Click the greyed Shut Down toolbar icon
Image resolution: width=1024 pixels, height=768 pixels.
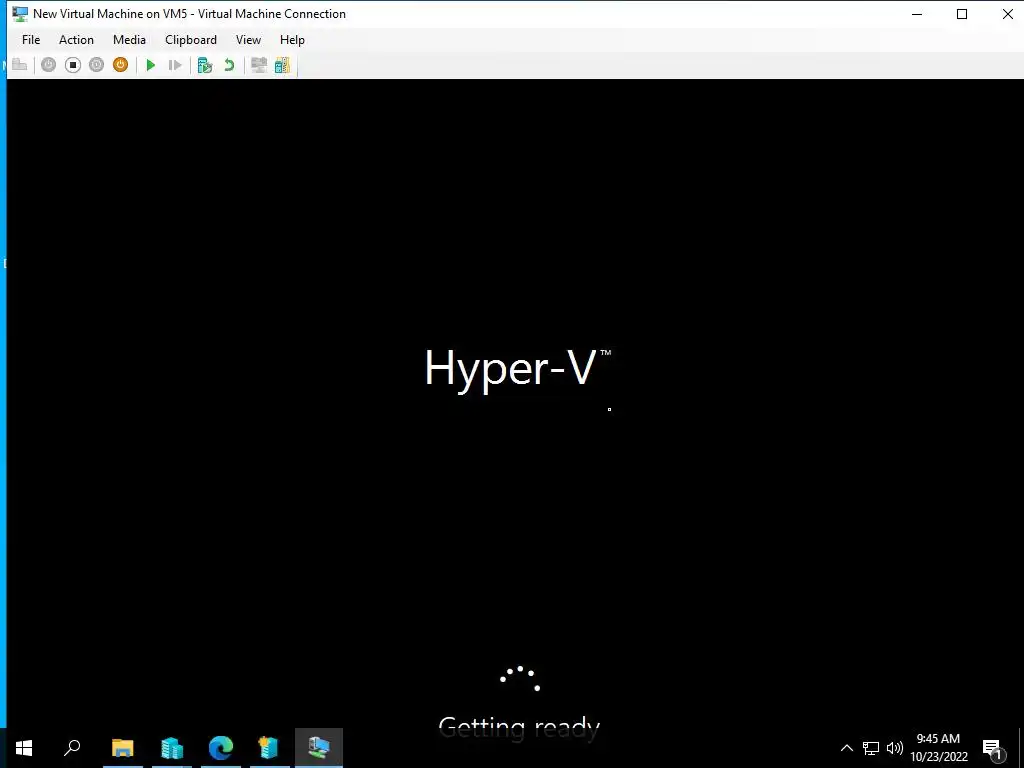[x=96, y=65]
